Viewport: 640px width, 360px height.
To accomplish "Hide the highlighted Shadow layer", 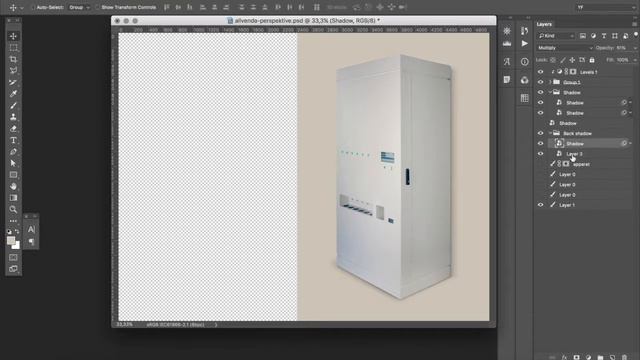I will coord(540,143).
